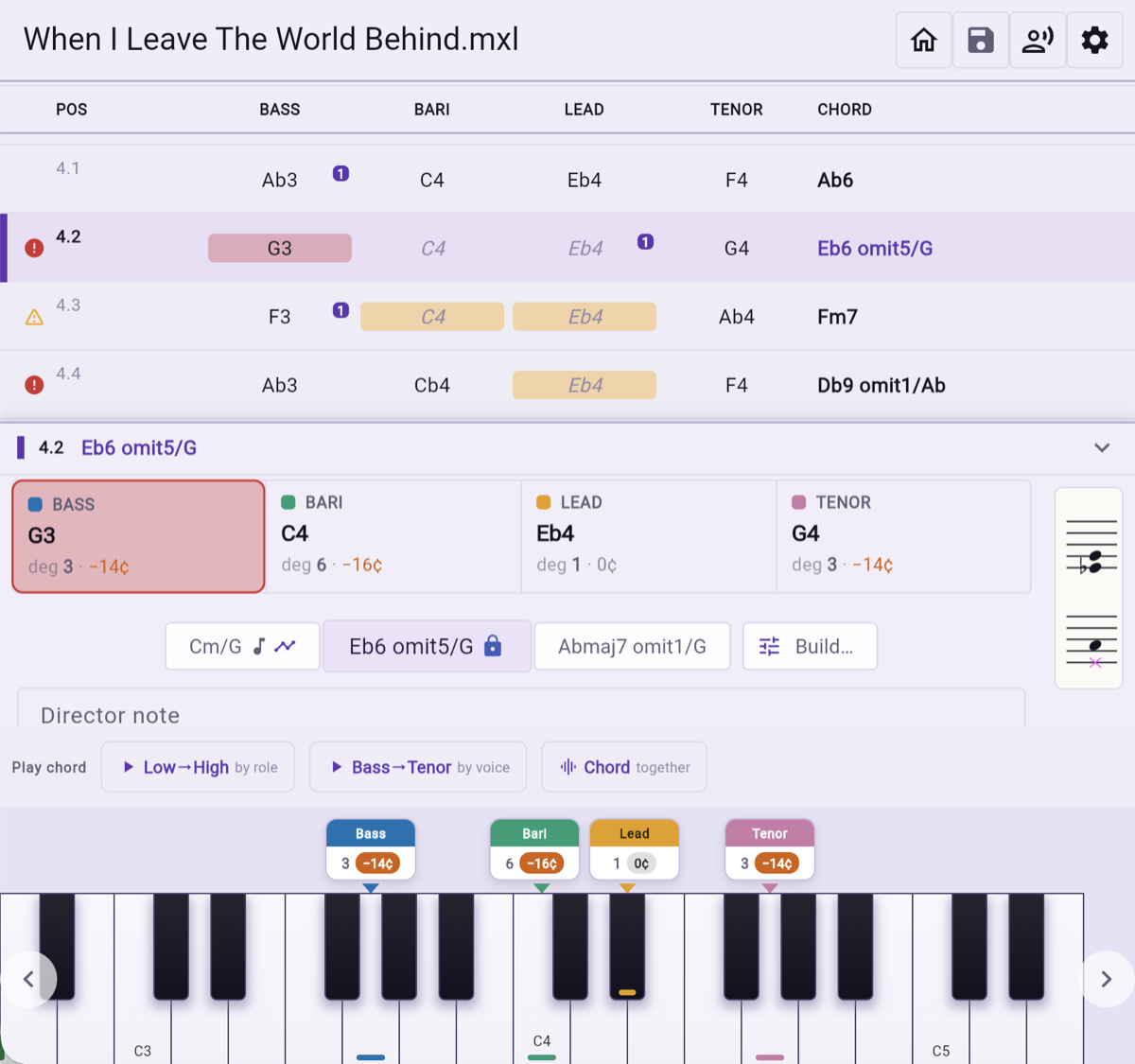Choose the Cm/G chord suggestion
1135x1064 pixels.
coord(243,646)
